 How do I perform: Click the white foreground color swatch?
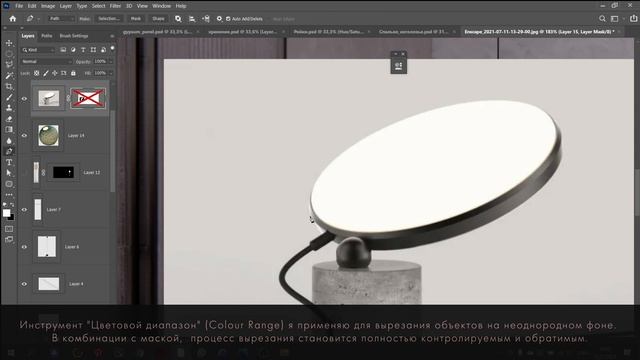point(7,213)
